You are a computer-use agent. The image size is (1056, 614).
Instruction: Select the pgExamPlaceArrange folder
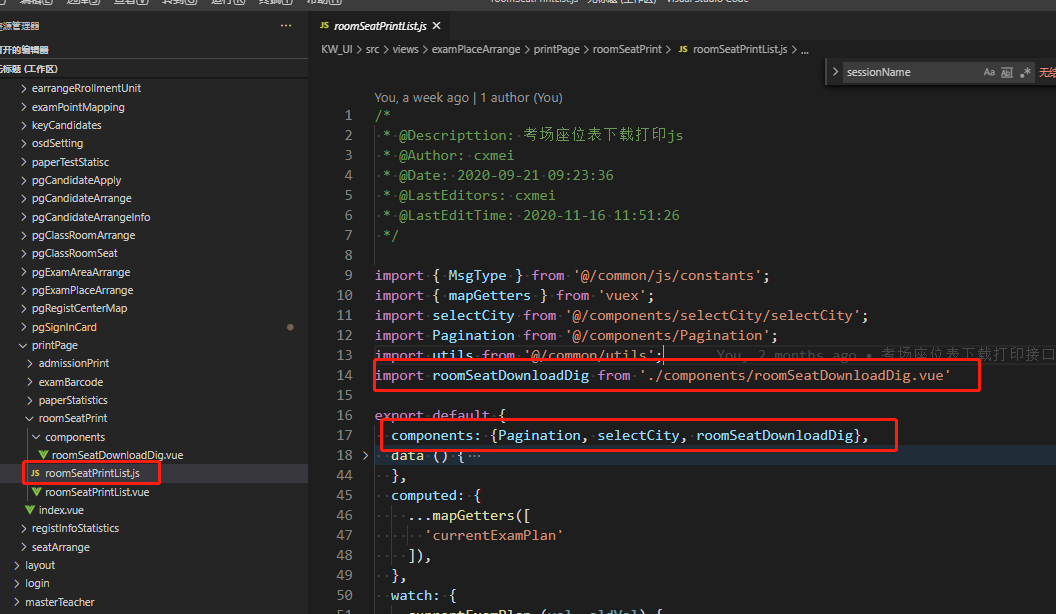(82, 290)
